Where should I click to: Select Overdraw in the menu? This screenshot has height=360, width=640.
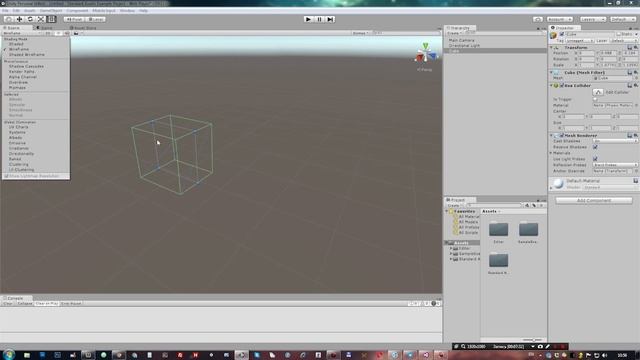coord(18,82)
